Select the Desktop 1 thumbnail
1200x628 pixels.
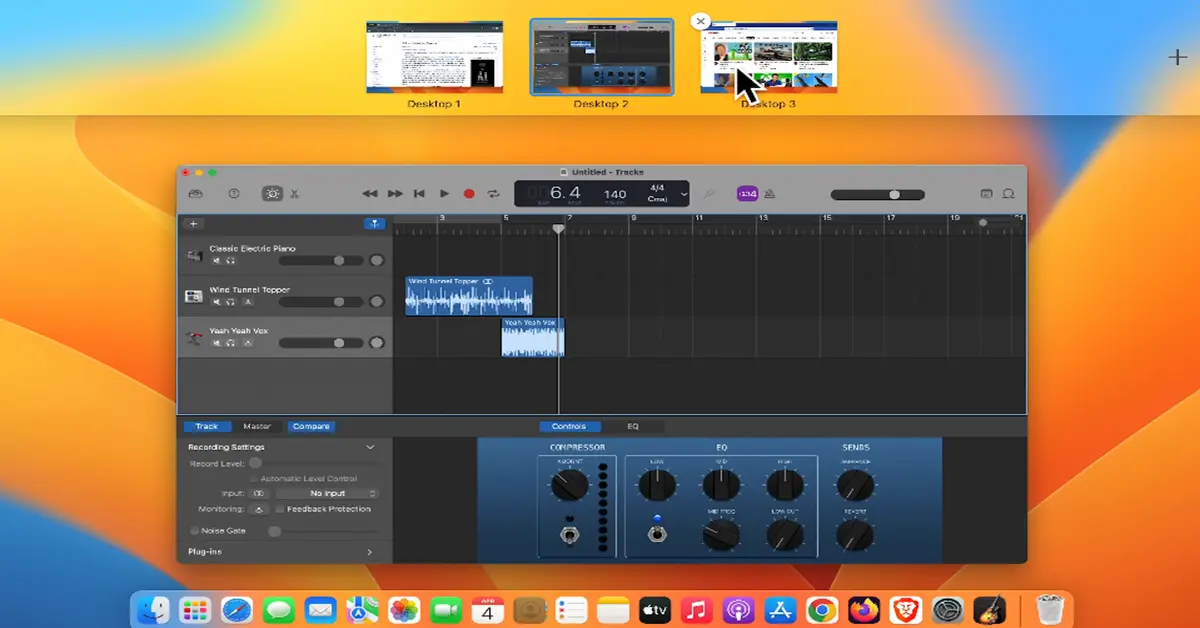434,56
